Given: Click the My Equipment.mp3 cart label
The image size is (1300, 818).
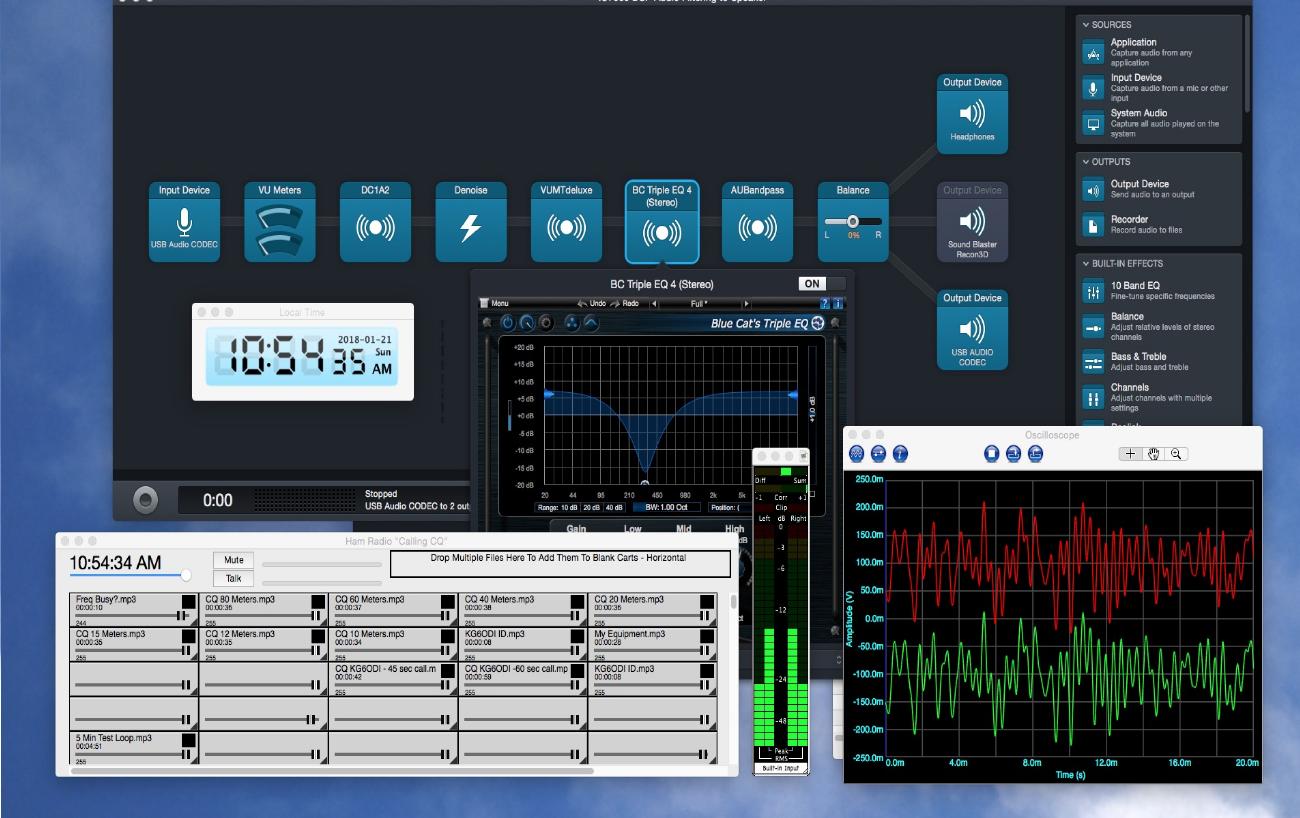Looking at the screenshot, I should click(x=630, y=634).
